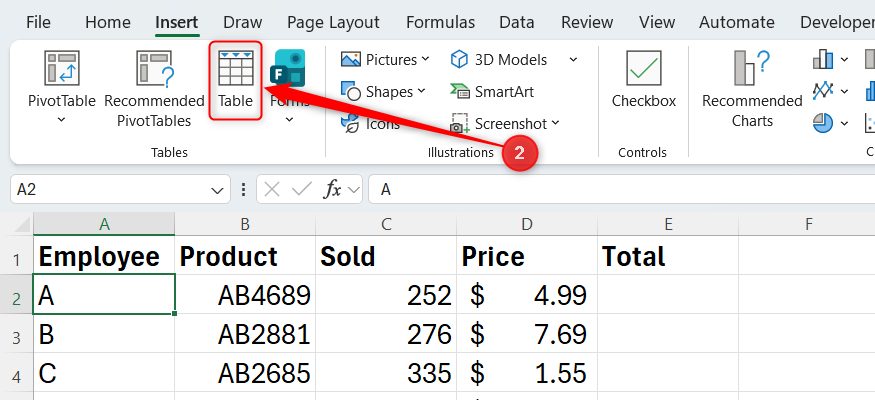Viewport: 875px width, 400px height.
Task: Switch to the Home tab
Action: [x=108, y=22]
